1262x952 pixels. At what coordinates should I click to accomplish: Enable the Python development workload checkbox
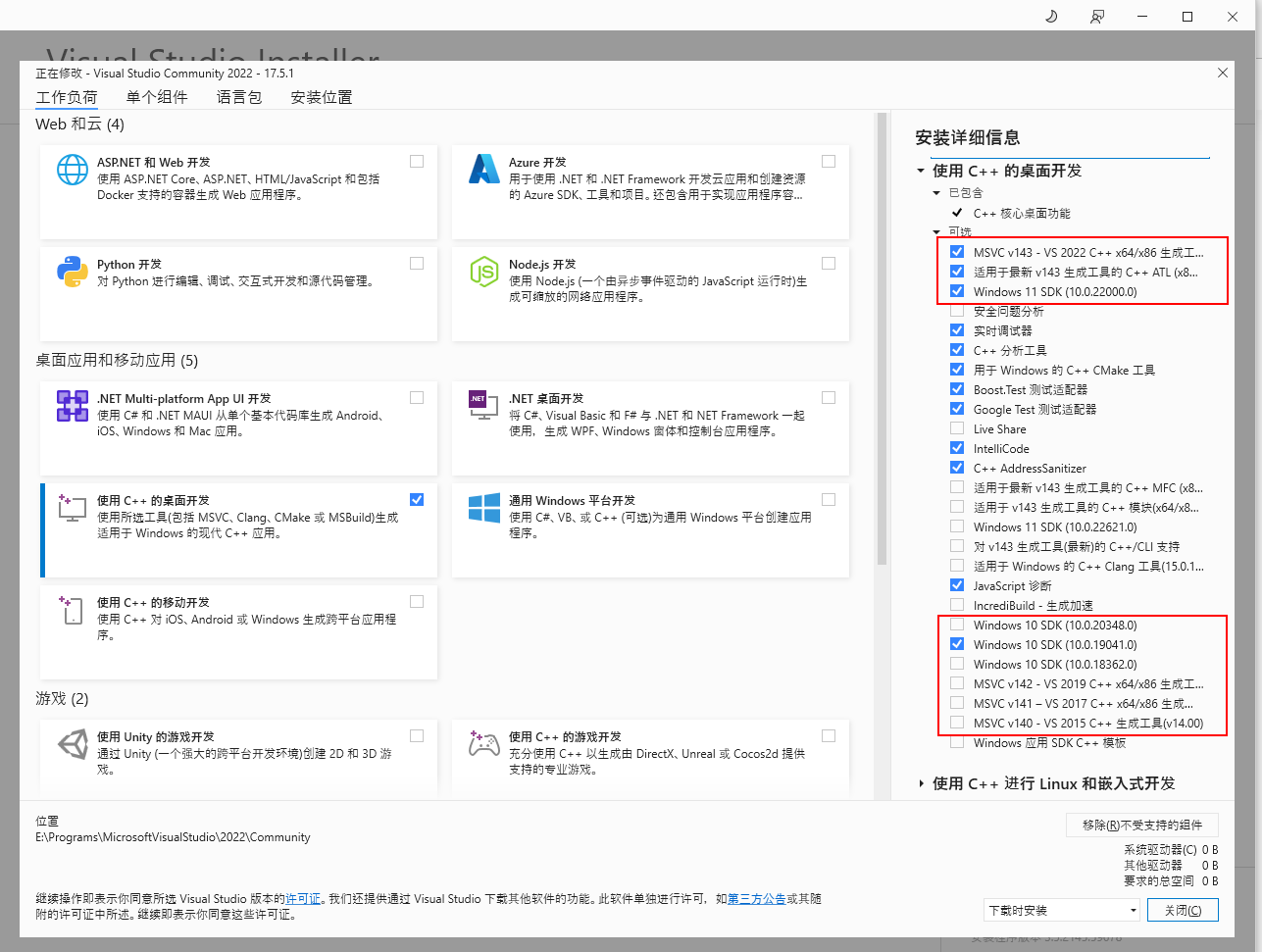click(417, 264)
